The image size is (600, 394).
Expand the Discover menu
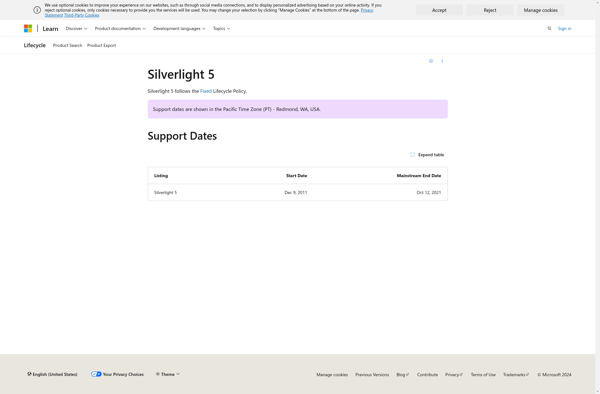coord(76,29)
